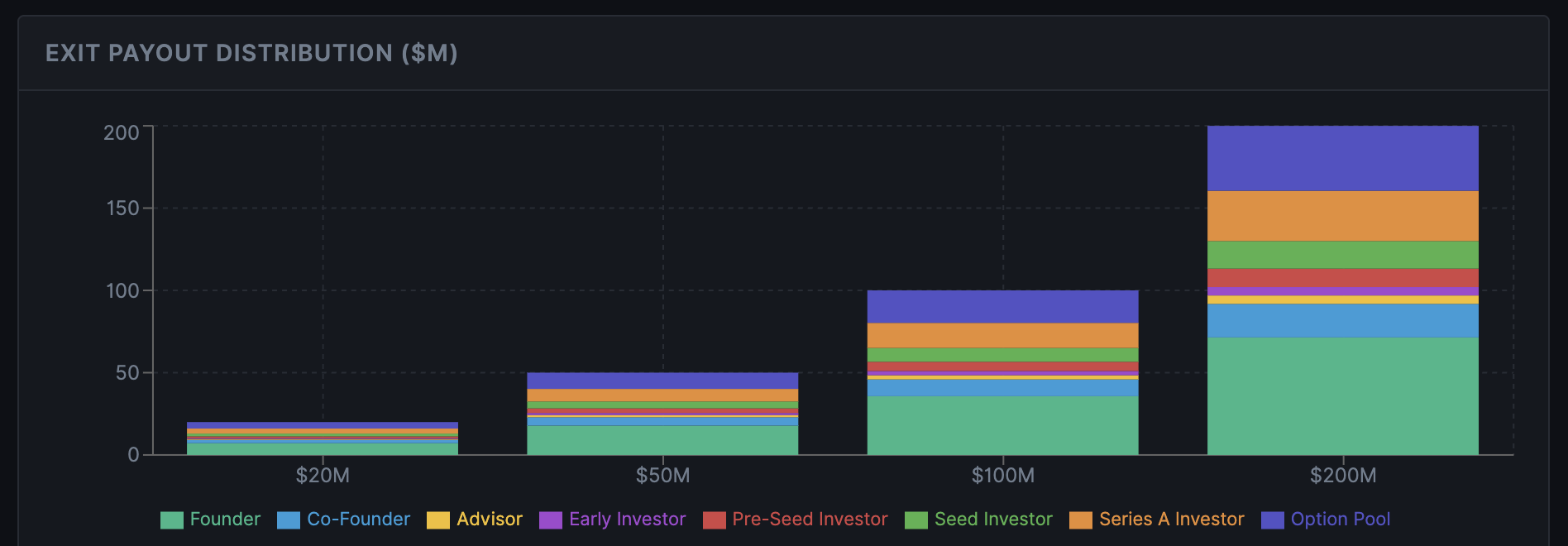Select the Seed Investor segment of $200M bar

coord(1342,255)
